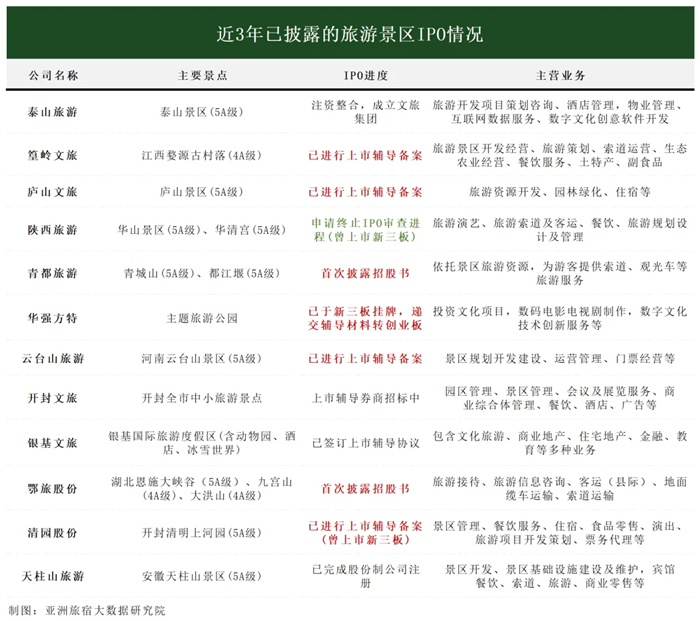The image size is (700, 621).
Task: Click the 主要景点 column header
Action: (202, 75)
